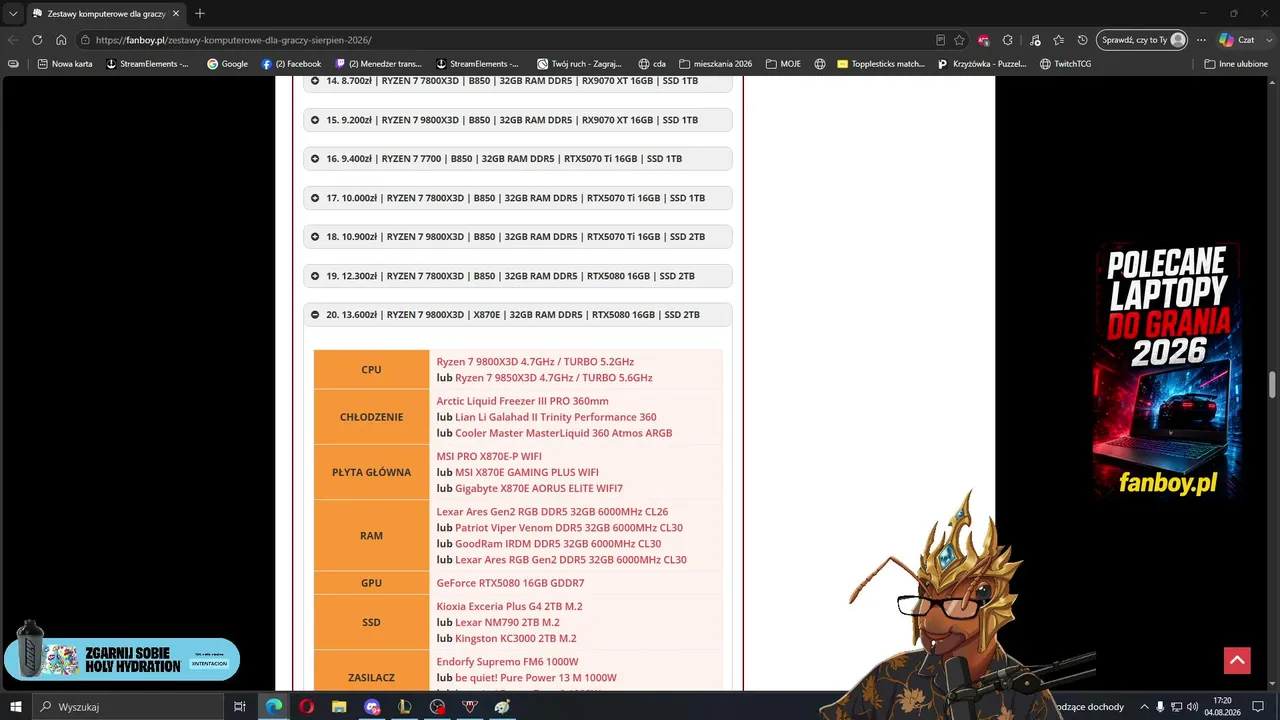Open the Arctic Liquid Freezer III PRO 360mm link
Screen dimensions: 1280x720
[x=522, y=401]
